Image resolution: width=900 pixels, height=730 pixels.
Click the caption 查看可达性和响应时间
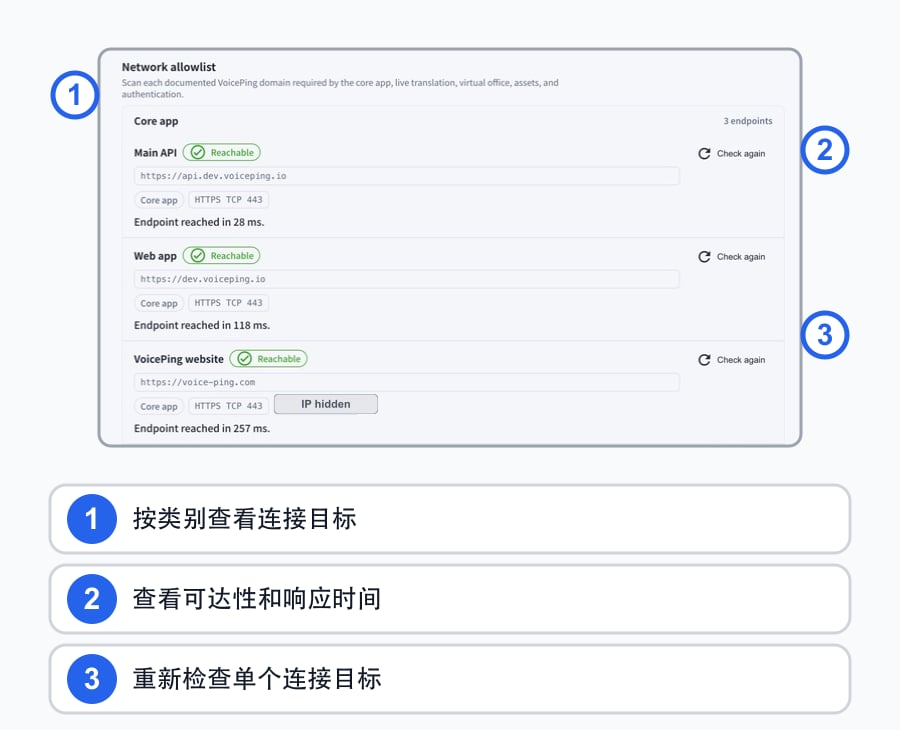[257, 599]
